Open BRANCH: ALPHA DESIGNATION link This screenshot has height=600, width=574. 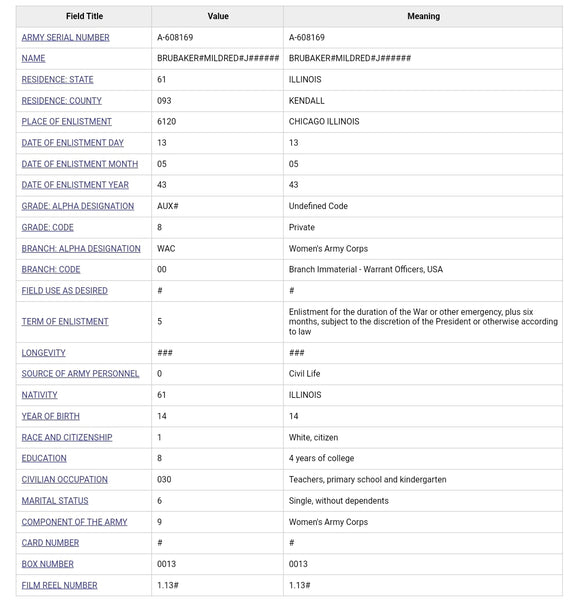[81, 249]
